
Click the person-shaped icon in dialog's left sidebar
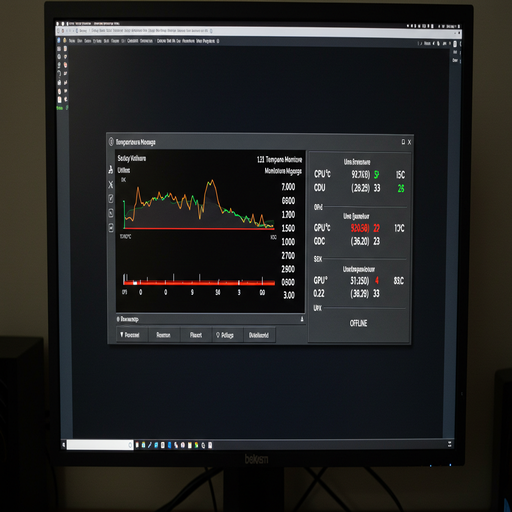111,169
